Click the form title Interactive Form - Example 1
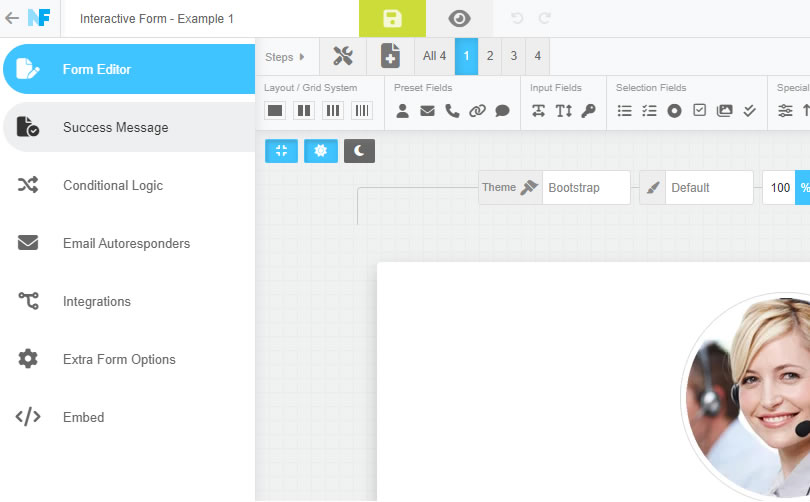 [x=157, y=19]
